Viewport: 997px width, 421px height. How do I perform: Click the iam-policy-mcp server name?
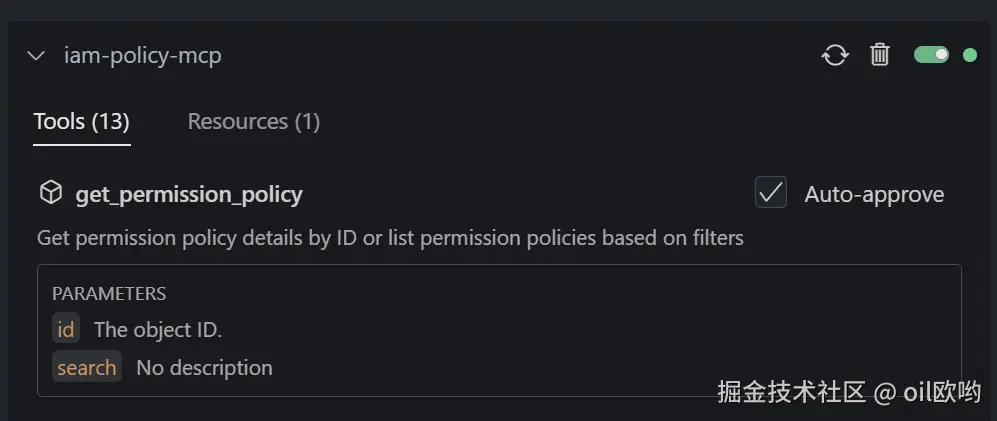click(x=142, y=56)
